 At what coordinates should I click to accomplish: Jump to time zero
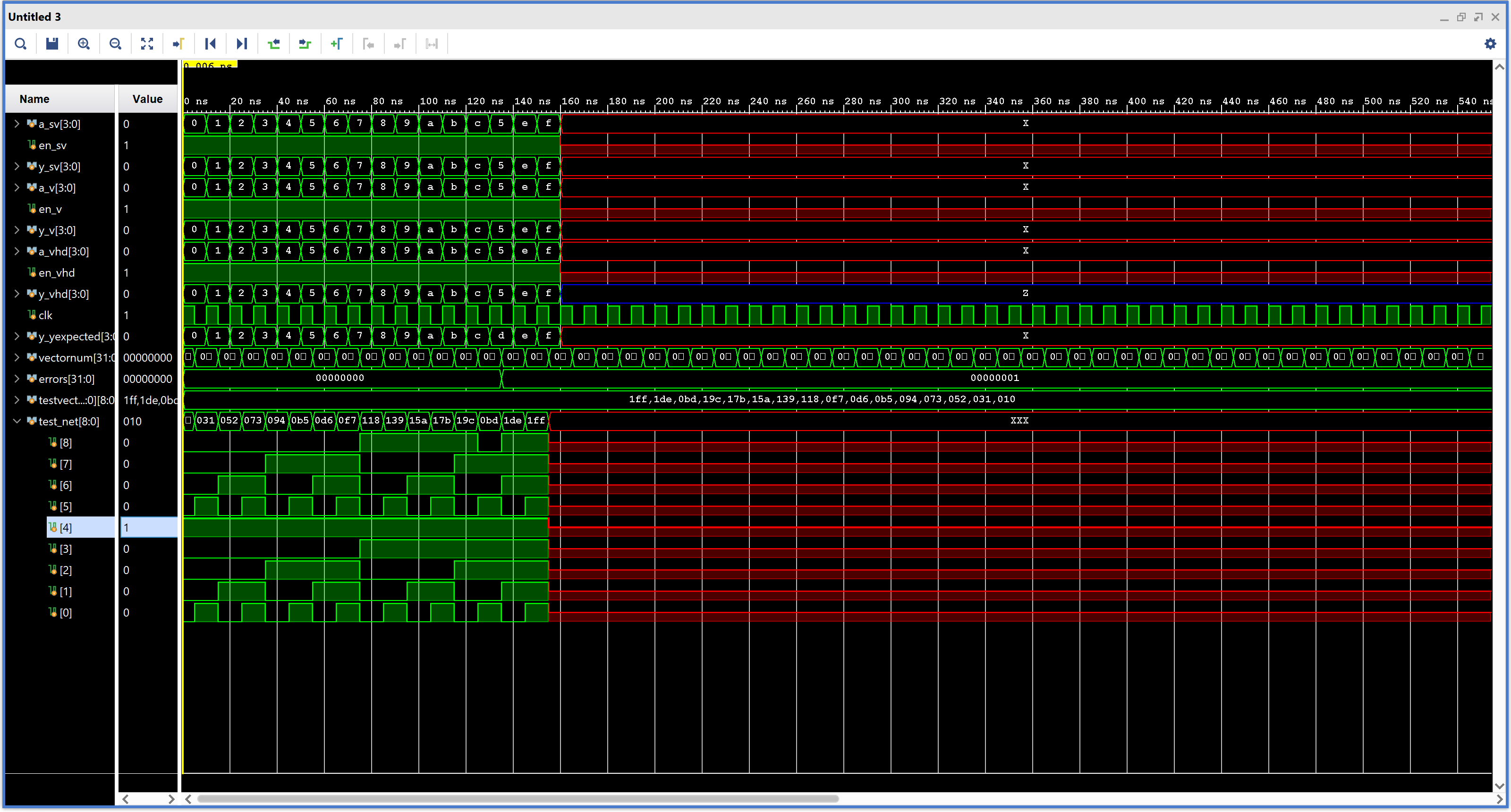coord(210,44)
